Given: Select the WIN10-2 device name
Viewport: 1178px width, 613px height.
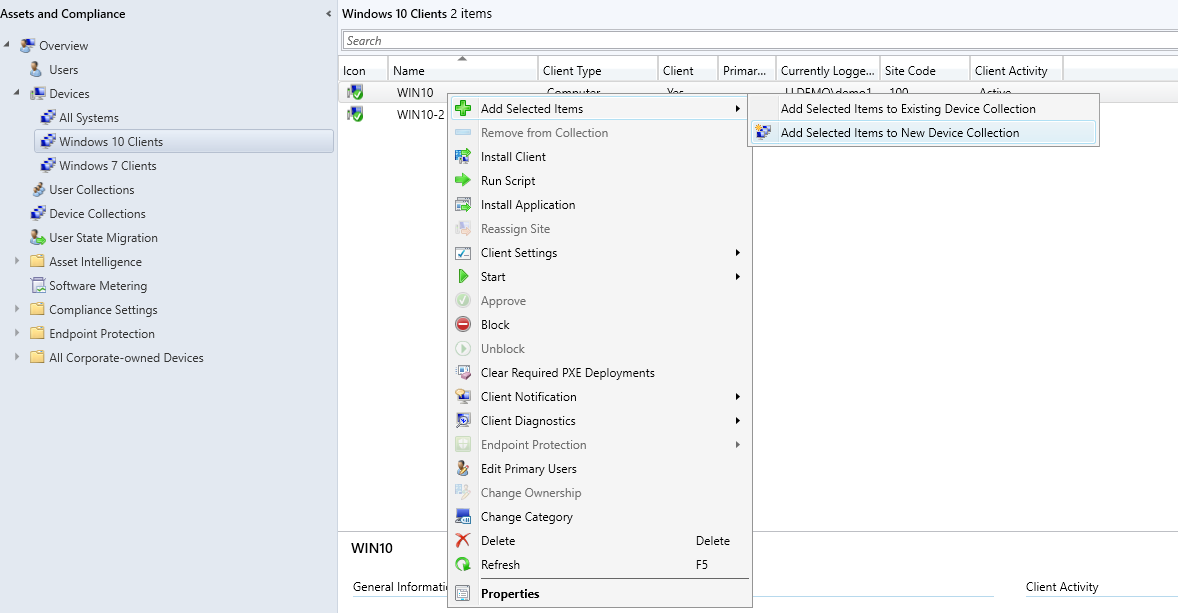Looking at the screenshot, I should (421, 114).
